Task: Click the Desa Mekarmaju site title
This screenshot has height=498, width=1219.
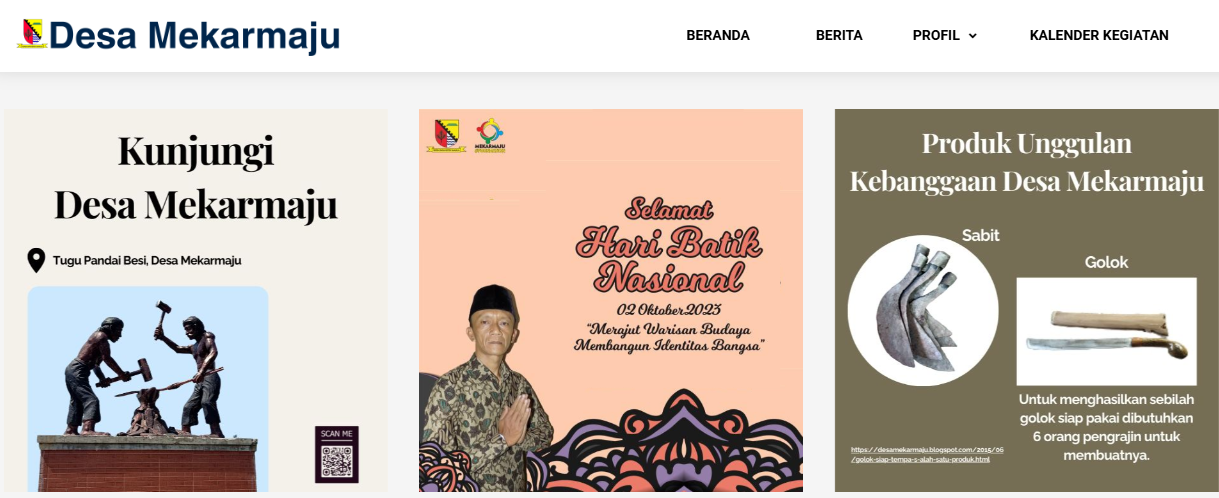Action: pyautogui.click(x=194, y=36)
